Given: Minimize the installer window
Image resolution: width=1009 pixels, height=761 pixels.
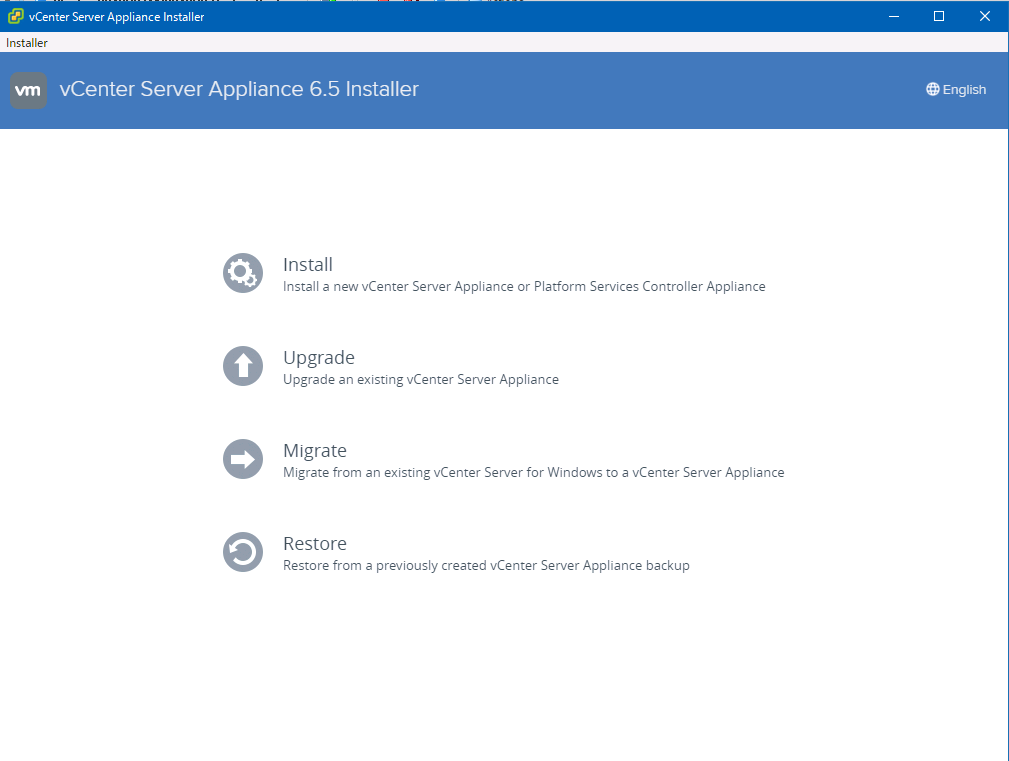Looking at the screenshot, I should 894,16.
